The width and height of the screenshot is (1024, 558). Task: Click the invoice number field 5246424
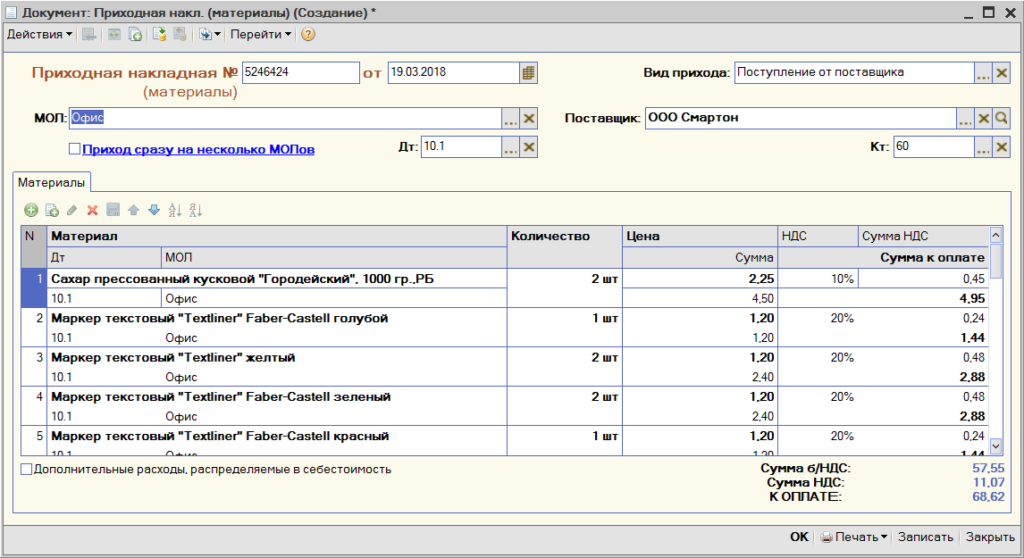pos(300,73)
